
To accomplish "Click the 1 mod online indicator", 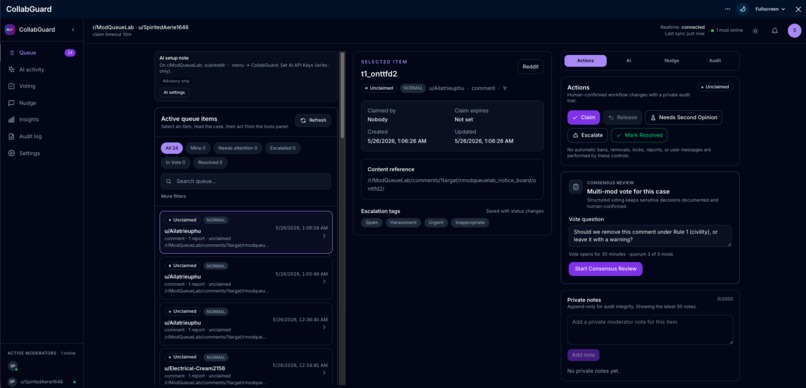I will pyautogui.click(x=727, y=30).
